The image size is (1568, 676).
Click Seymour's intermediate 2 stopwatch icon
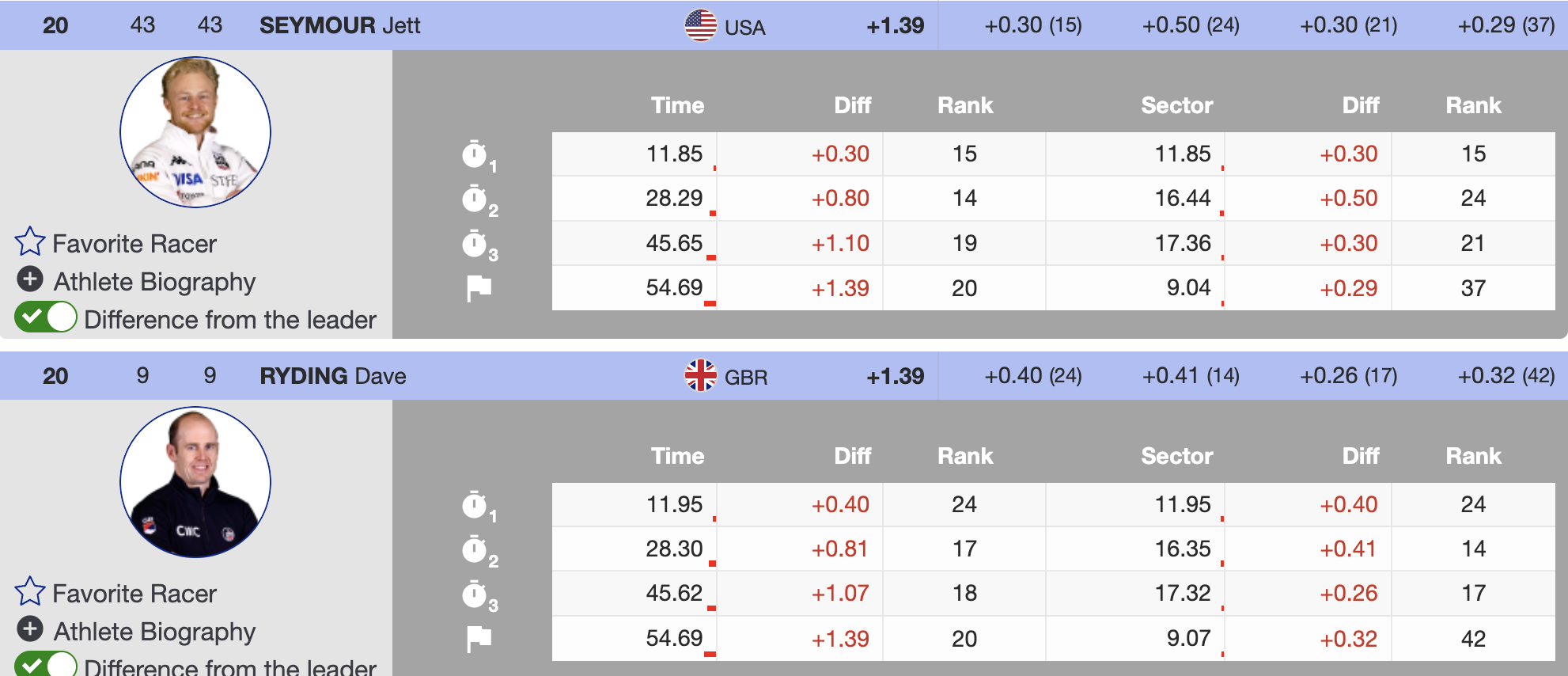click(x=475, y=199)
